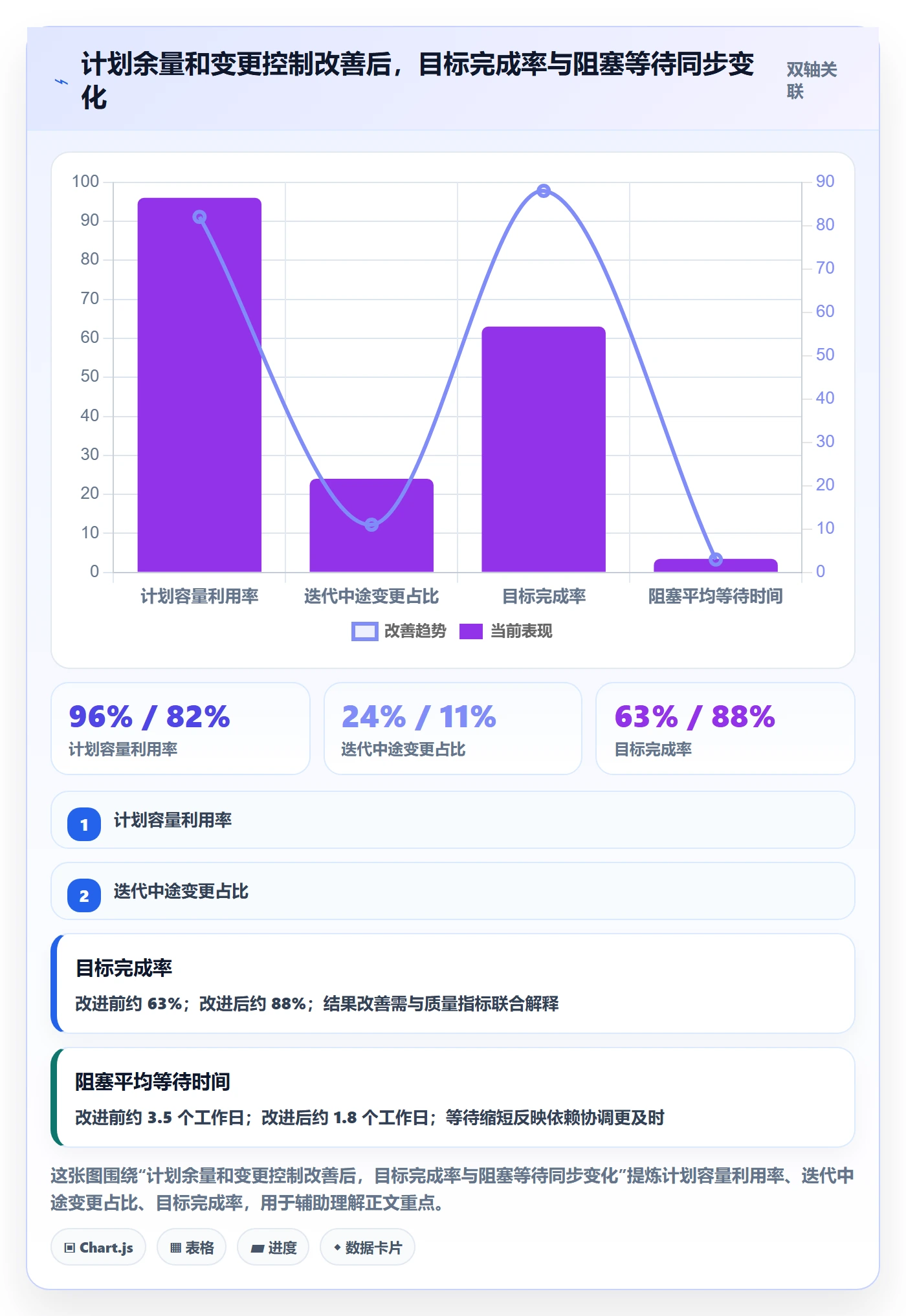Toggle the 当前表现 legend swatch
Screen dimensions: 906x1316
[471, 631]
